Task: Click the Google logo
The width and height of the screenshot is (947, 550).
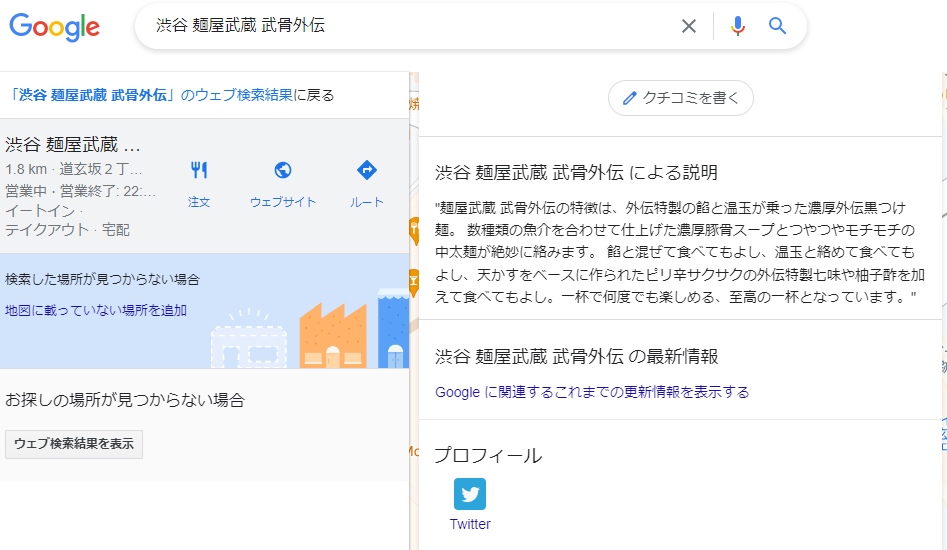Action: (x=54, y=27)
